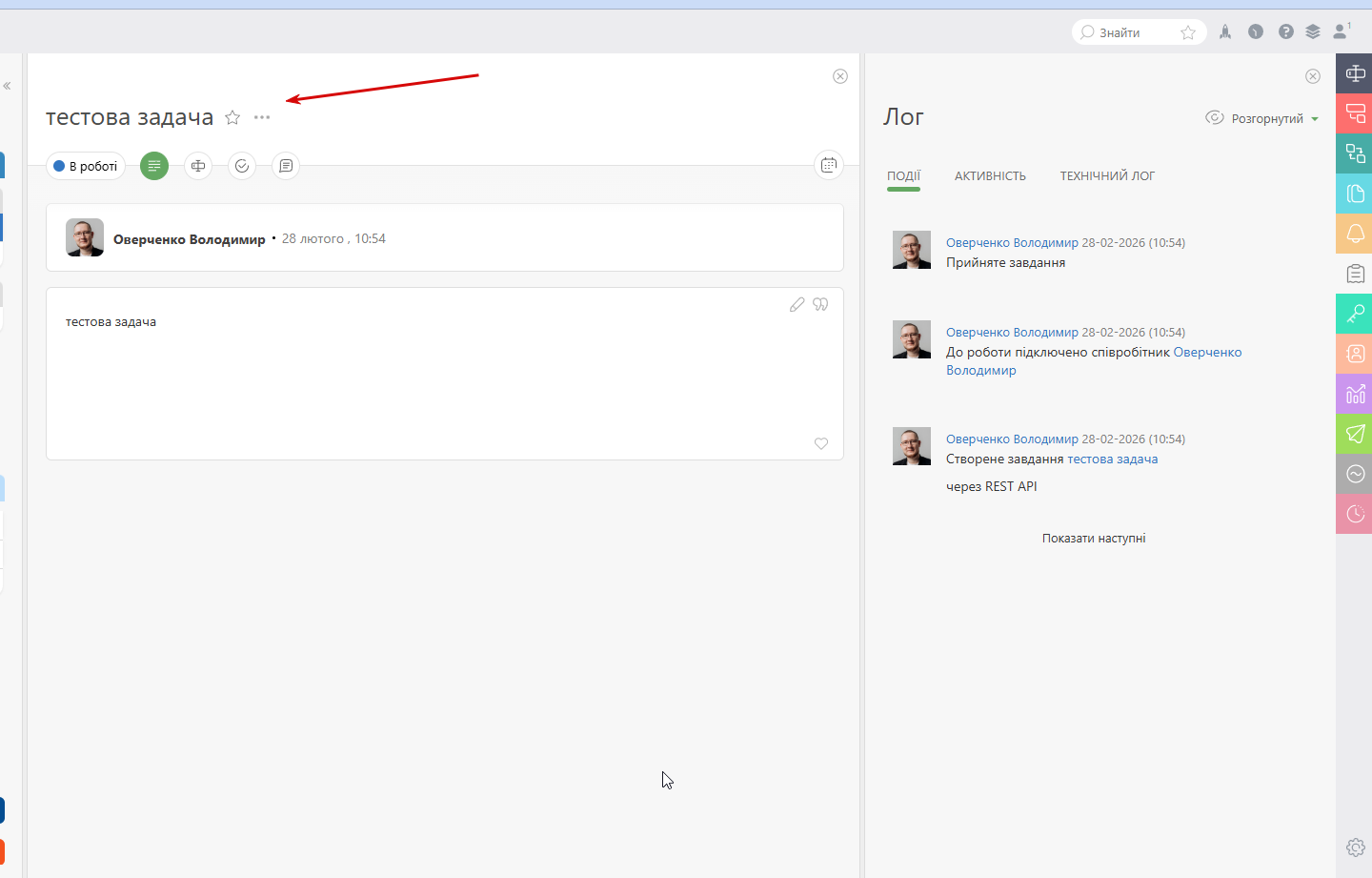
Task: Open 'тестова задача' link in log
Action: [1112, 459]
